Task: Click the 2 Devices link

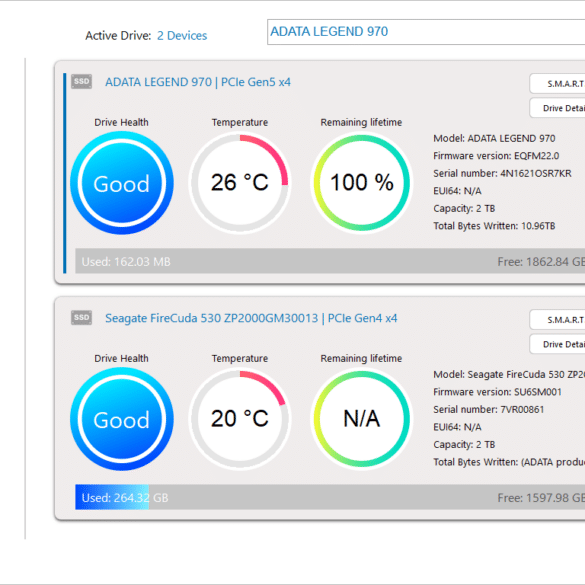Action: pos(182,35)
